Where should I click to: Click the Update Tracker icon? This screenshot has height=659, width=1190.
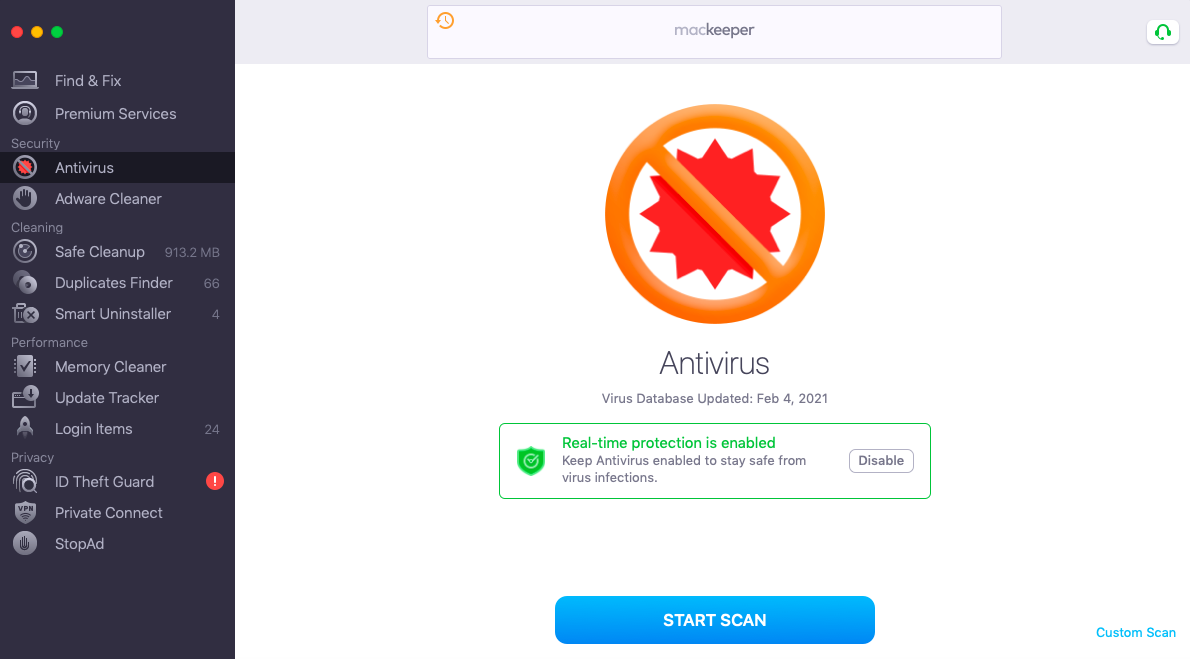click(x=25, y=397)
